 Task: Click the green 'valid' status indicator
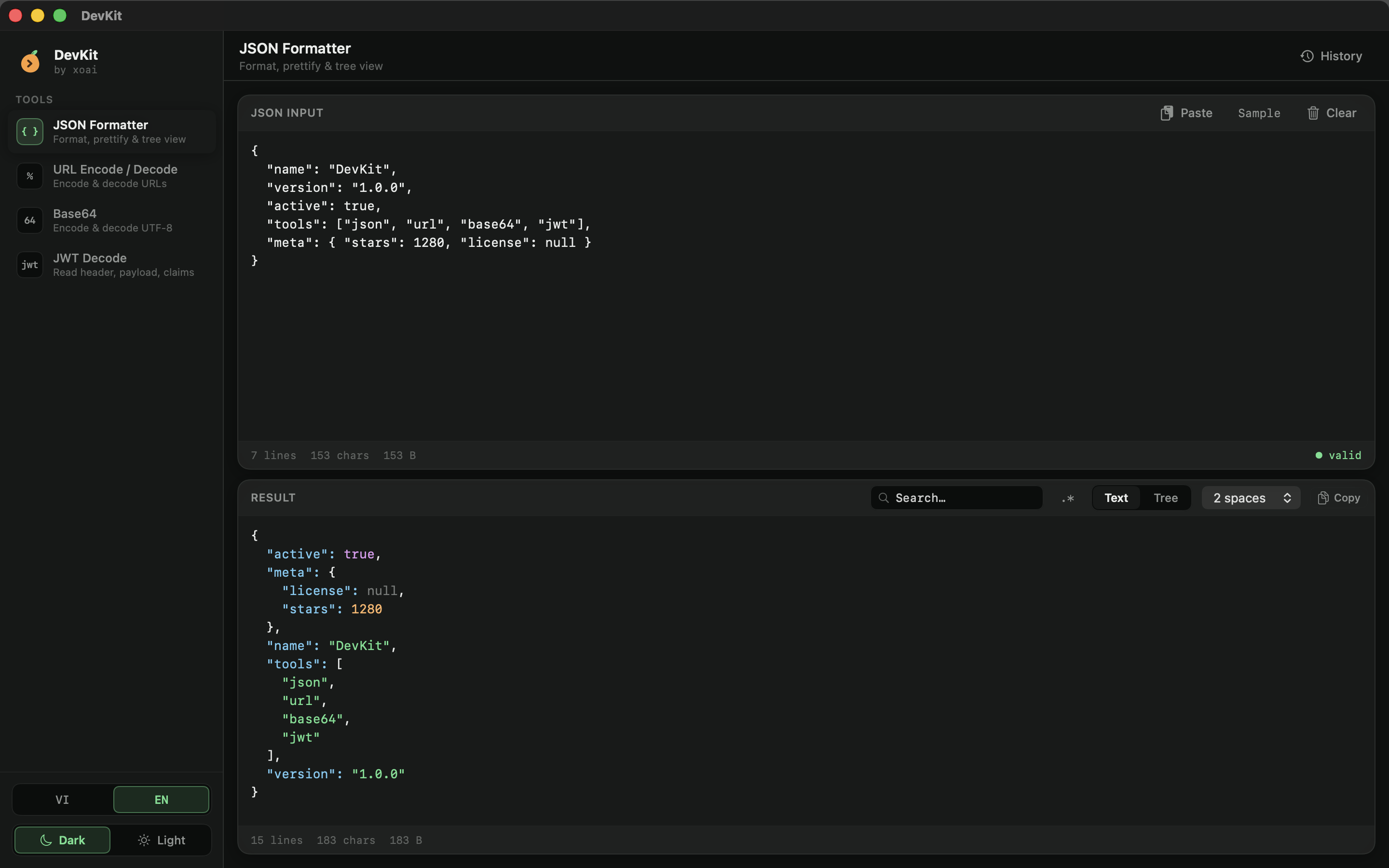[x=1338, y=455]
